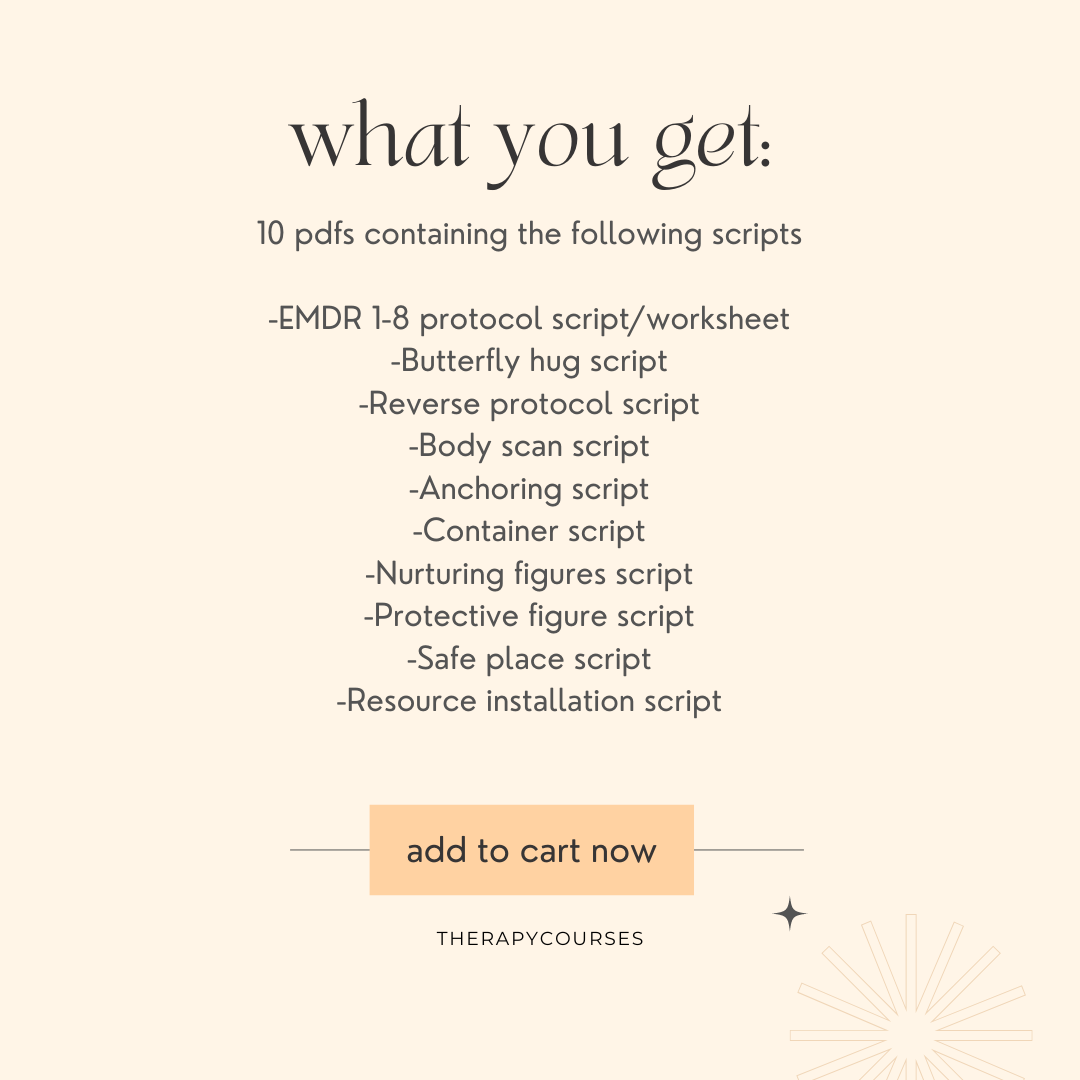The height and width of the screenshot is (1080, 1080).
Task: Select the Nurturing figures script line
Action: point(529,574)
